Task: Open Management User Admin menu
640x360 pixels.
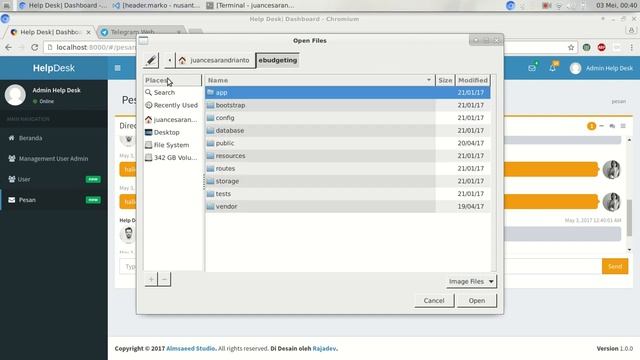Action: click(54, 158)
